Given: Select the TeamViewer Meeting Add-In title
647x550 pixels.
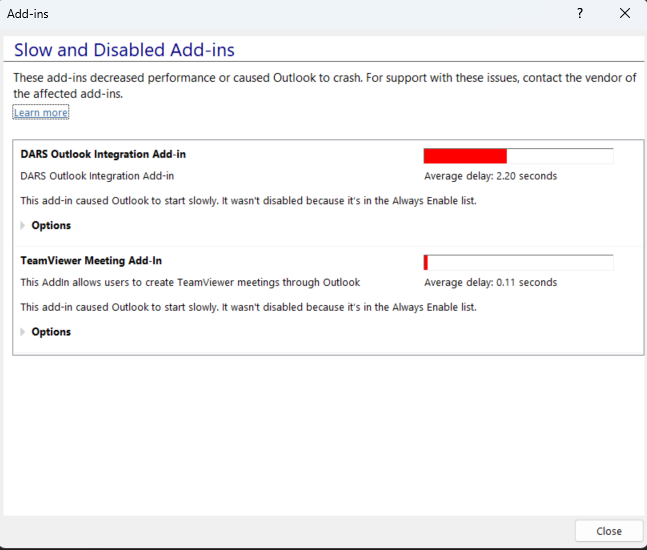Looking at the screenshot, I should (x=91, y=260).
